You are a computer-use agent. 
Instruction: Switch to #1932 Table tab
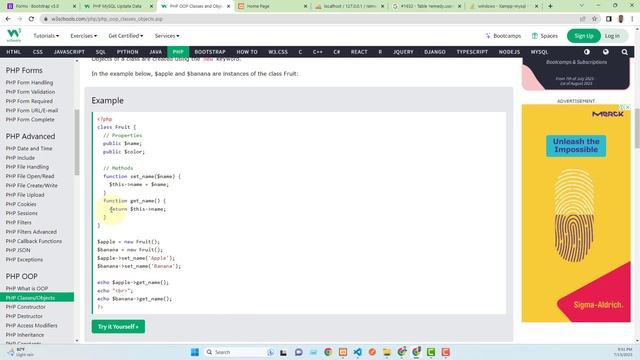point(426,6)
